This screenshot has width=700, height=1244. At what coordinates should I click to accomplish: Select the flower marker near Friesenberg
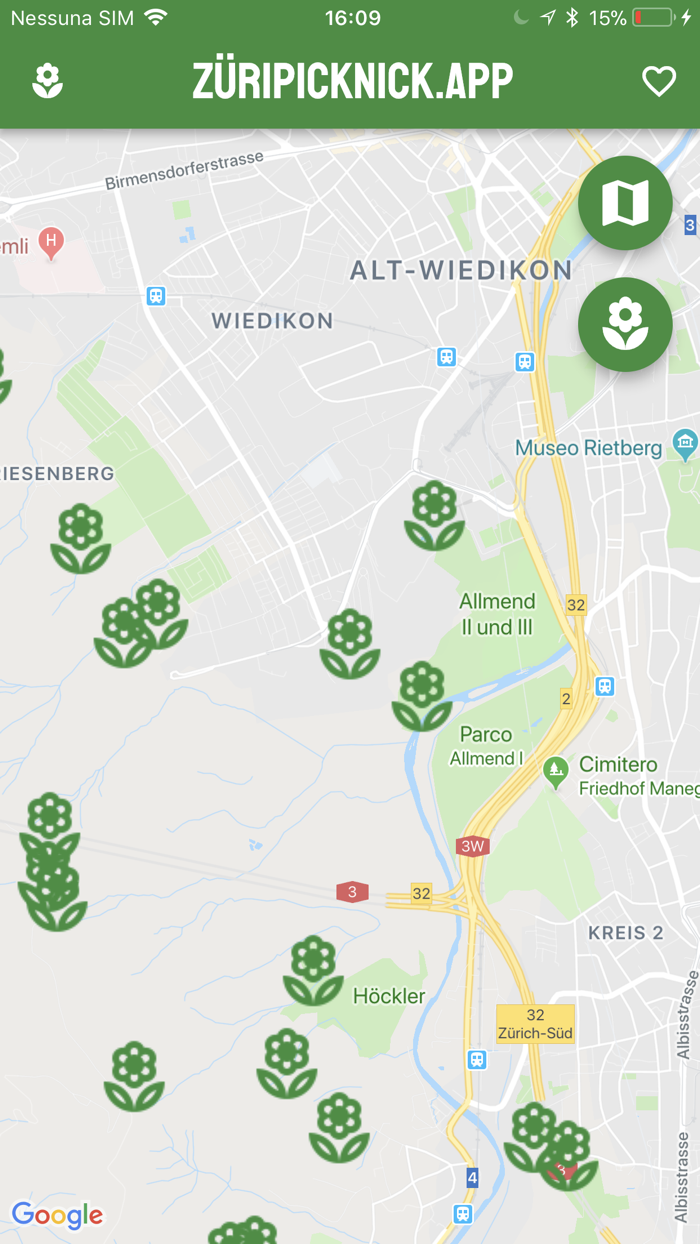[x=80, y=539]
